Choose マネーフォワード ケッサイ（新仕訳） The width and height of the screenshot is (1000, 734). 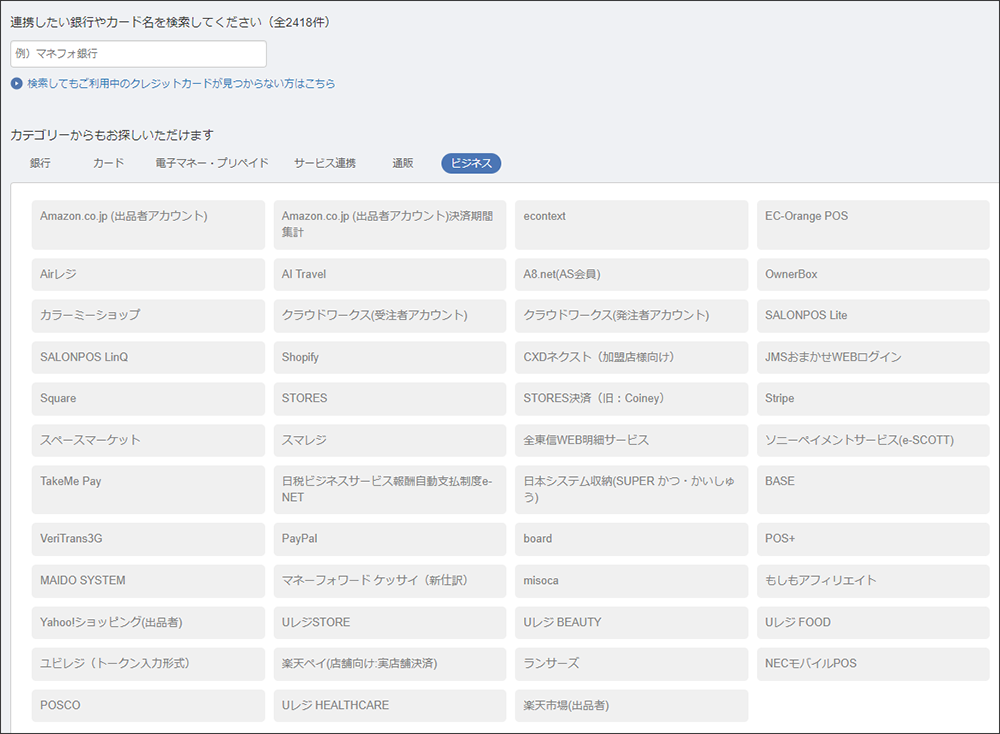coord(390,581)
